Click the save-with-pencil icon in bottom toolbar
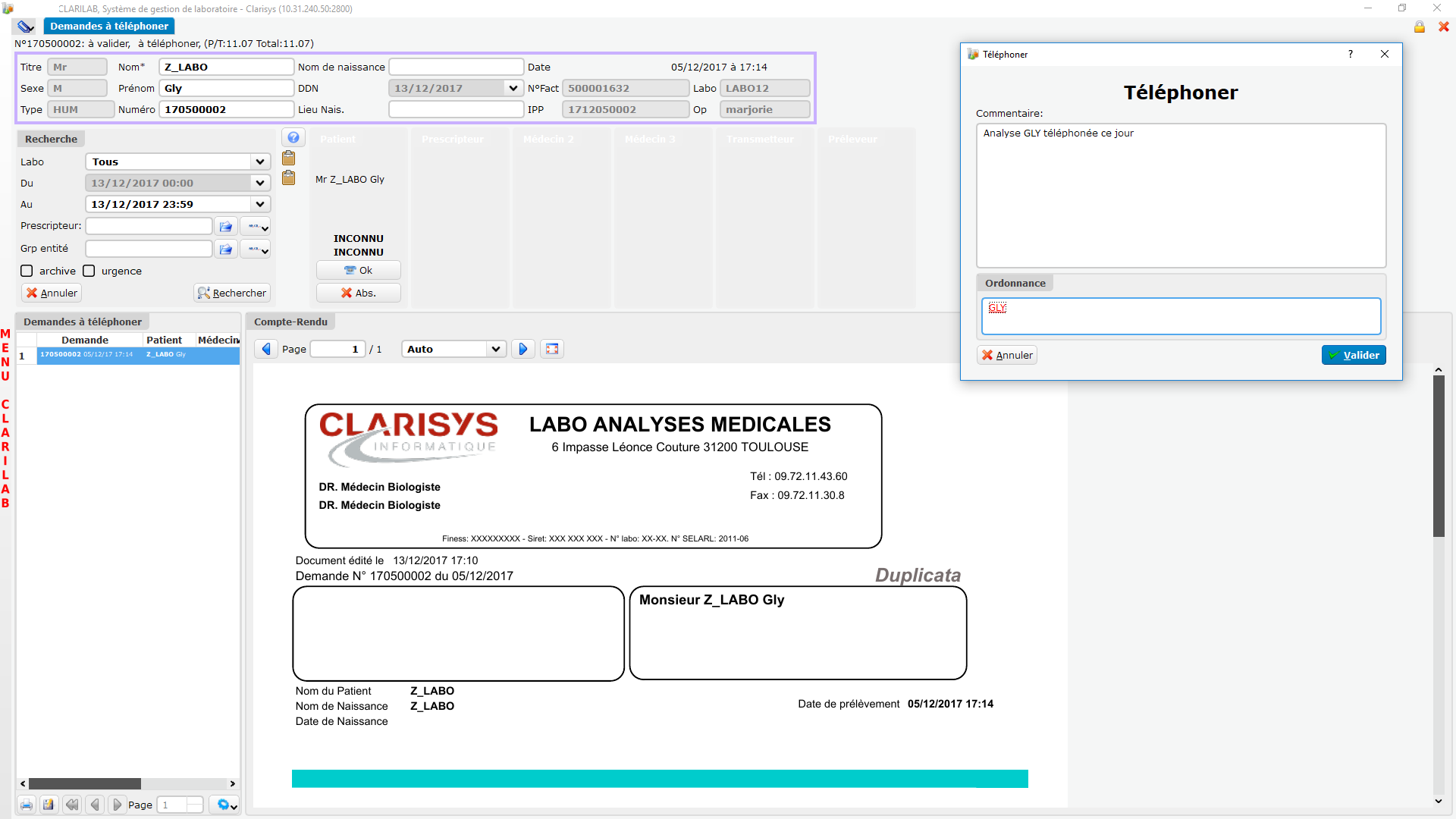 click(49, 805)
